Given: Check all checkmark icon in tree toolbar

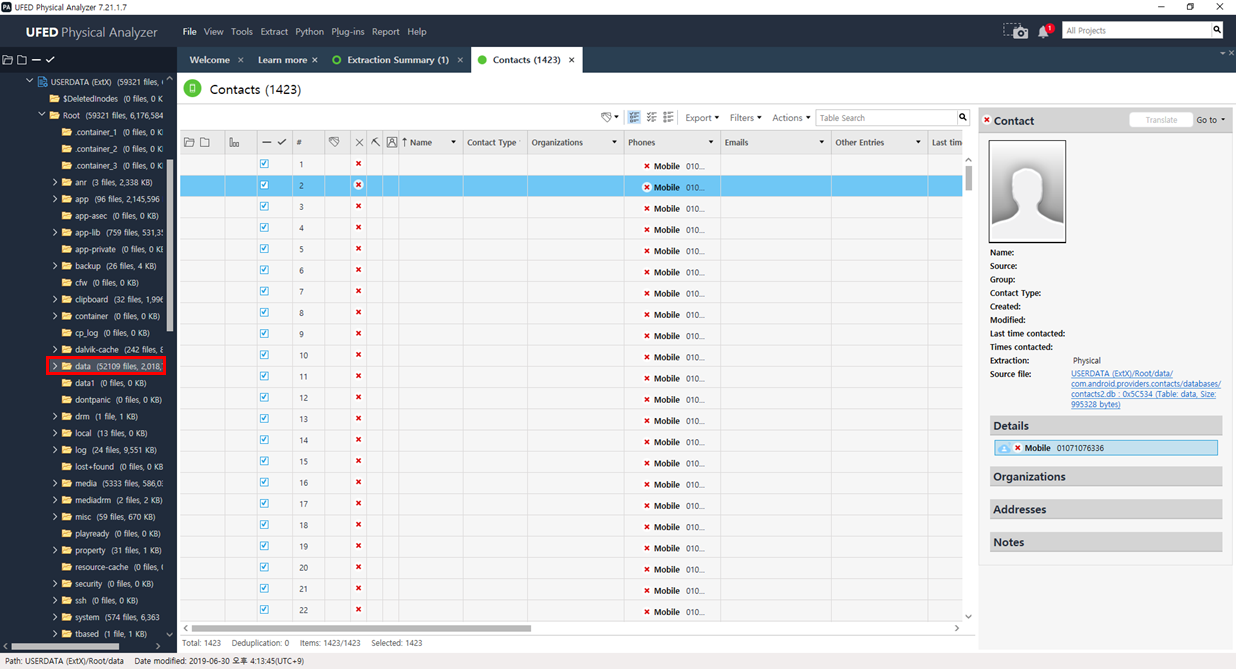Looking at the screenshot, I should pyautogui.click(x=50, y=60).
